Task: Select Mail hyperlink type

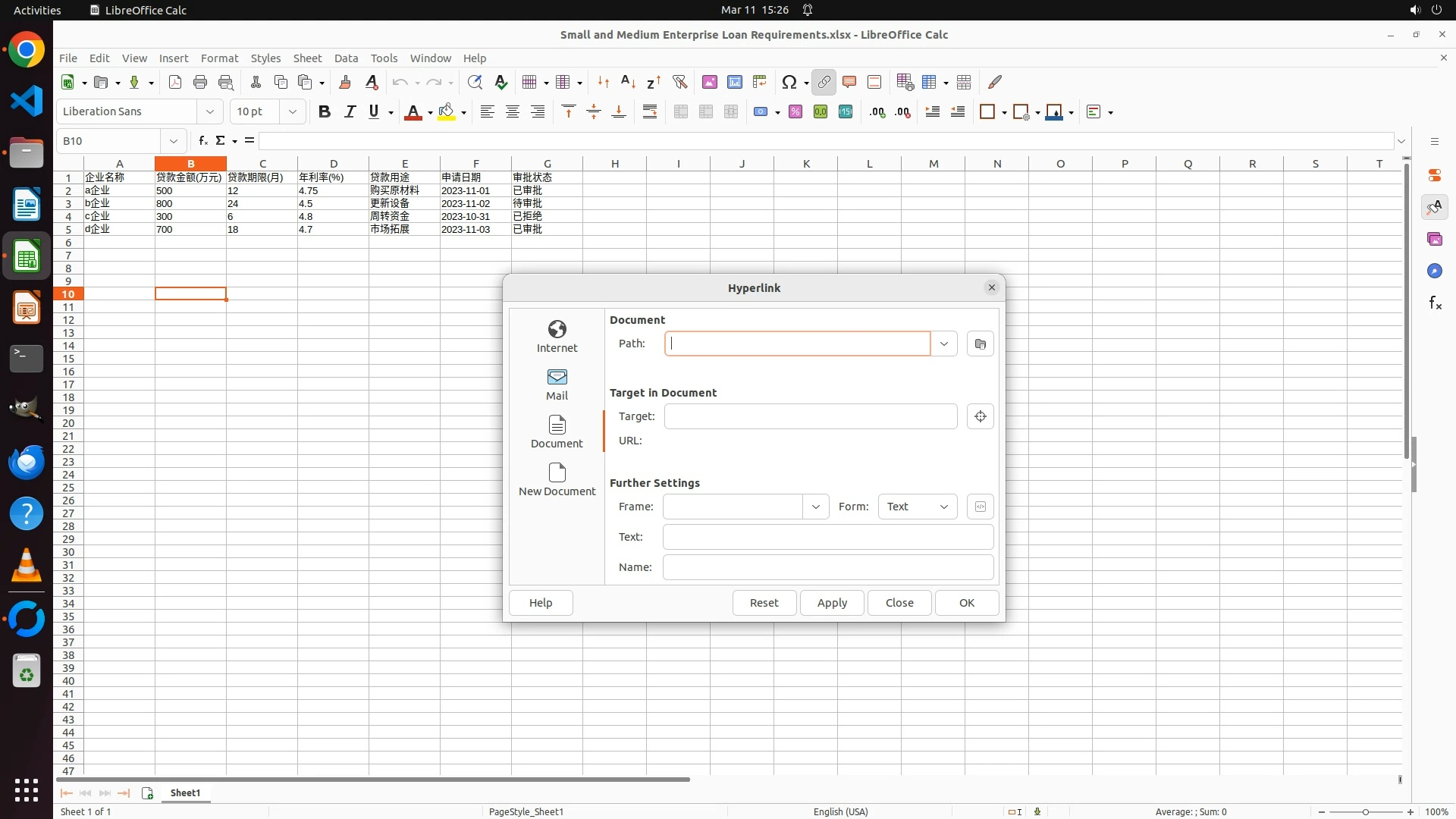Action: [x=557, y=384]
